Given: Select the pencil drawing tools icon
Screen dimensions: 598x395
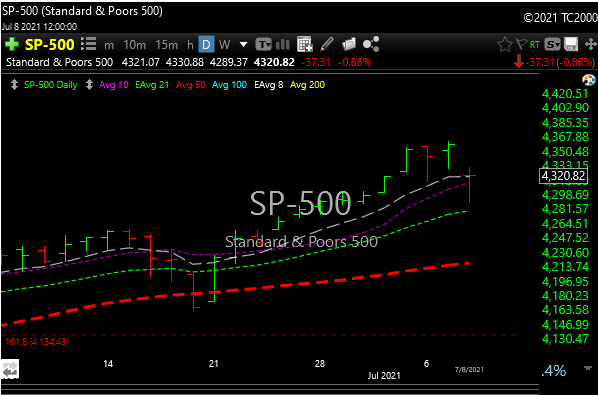Looking at the screenshot, I should click(327, 44).
